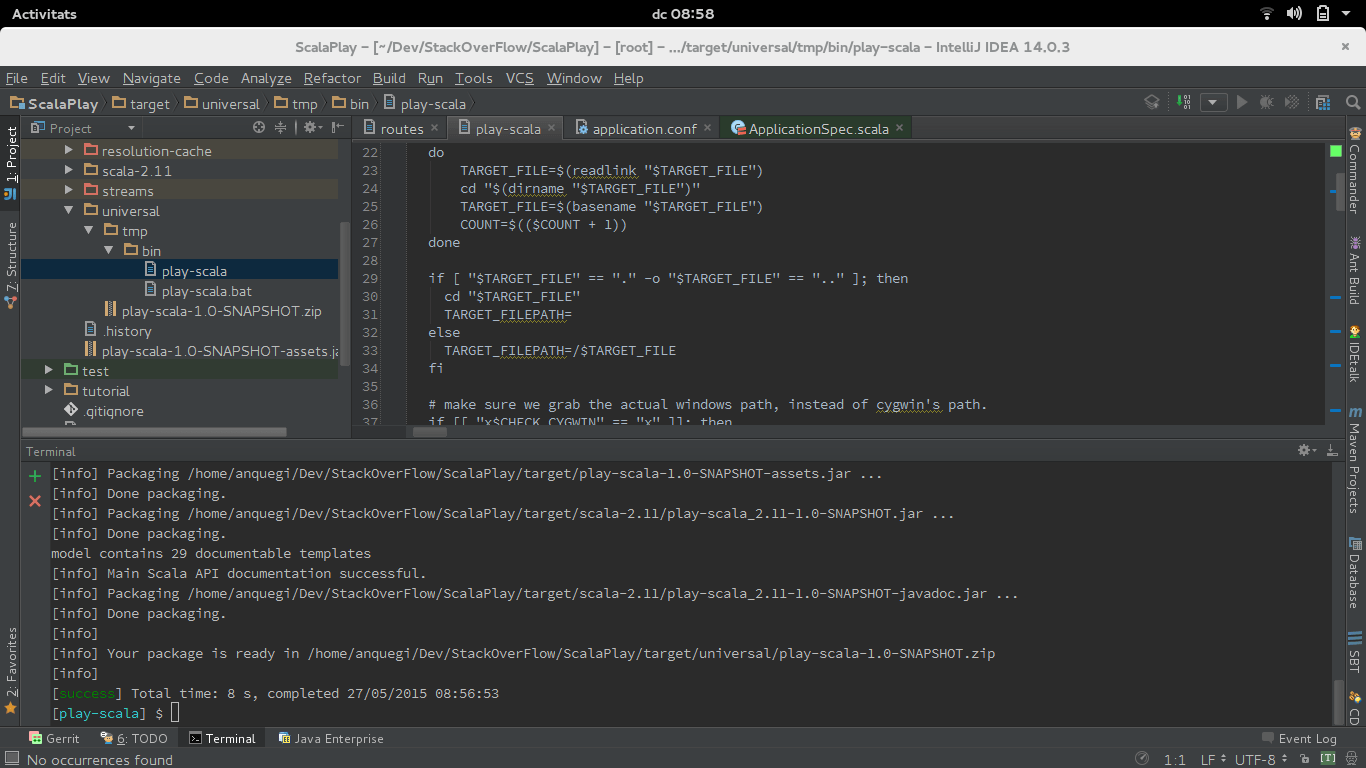Click the Project tree horizontal scrollbar
The height and width of the screenshot is (768, 1366).
pyautogui.click(x=155, y=432)
